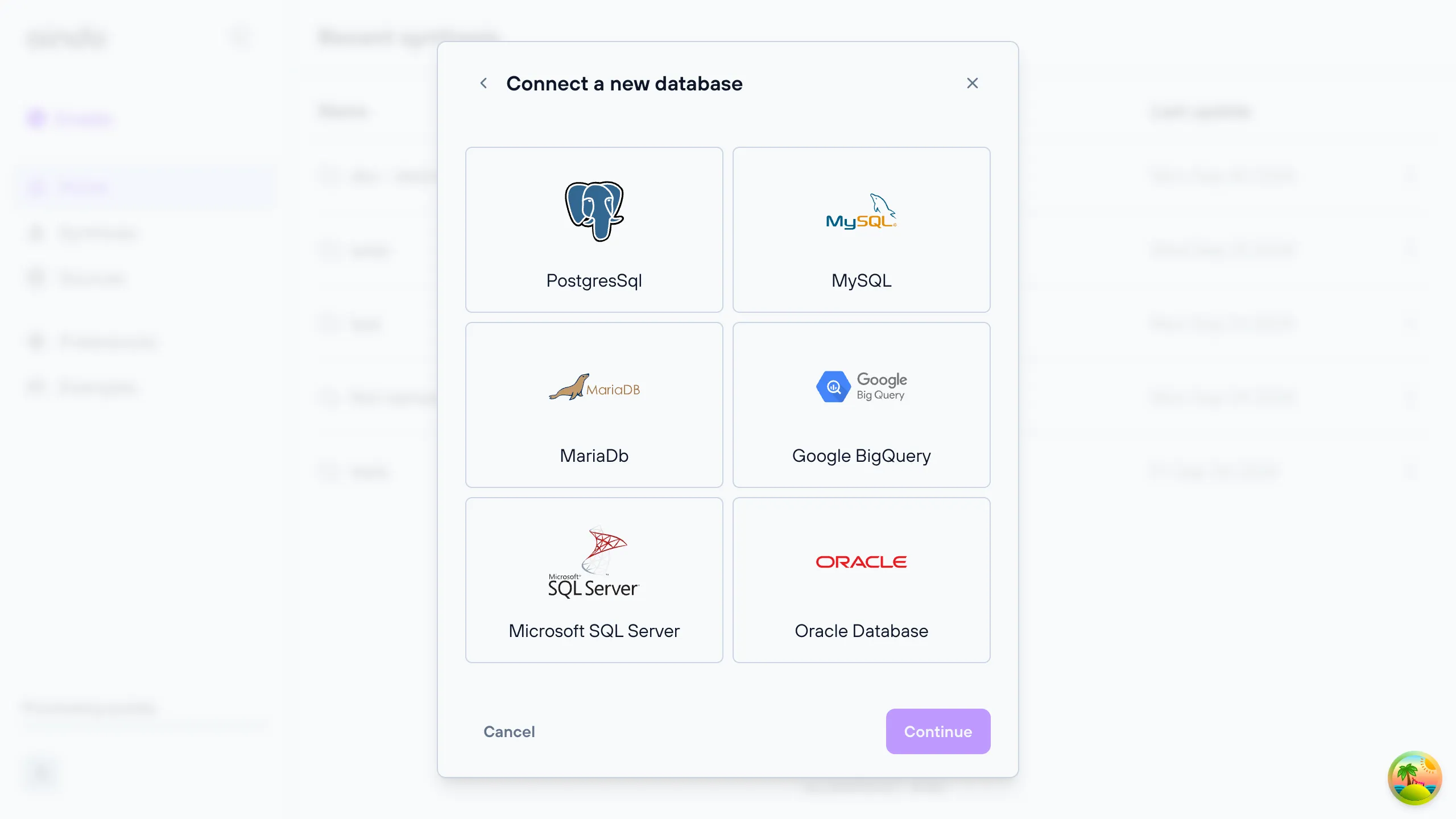Close the connect database dialog
Screen dimensions: 1456x819
(x=972, y=83)
